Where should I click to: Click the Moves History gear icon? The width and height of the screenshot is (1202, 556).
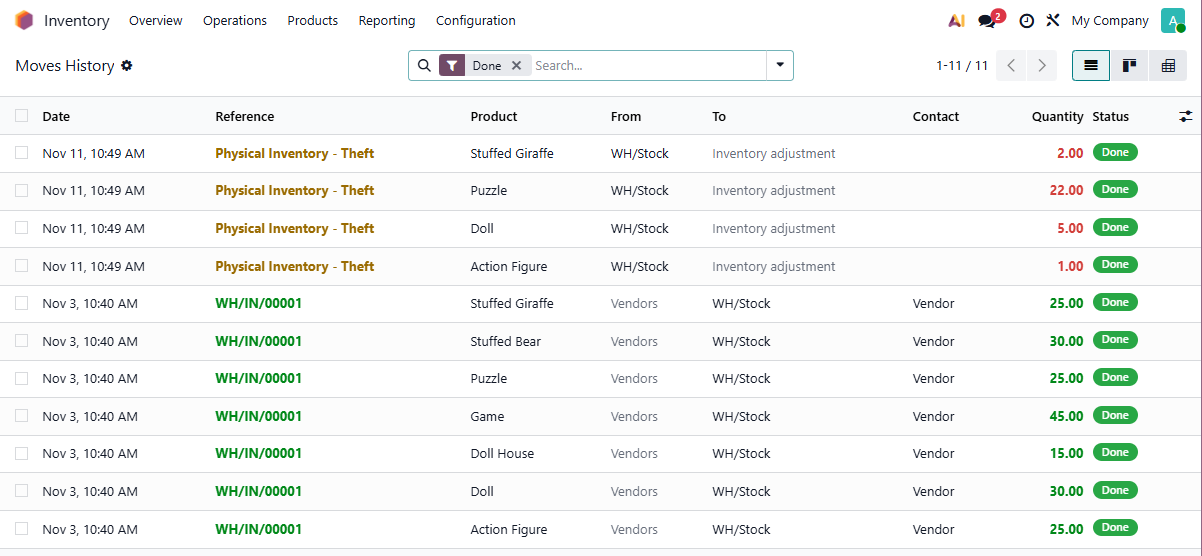[127, 66]
